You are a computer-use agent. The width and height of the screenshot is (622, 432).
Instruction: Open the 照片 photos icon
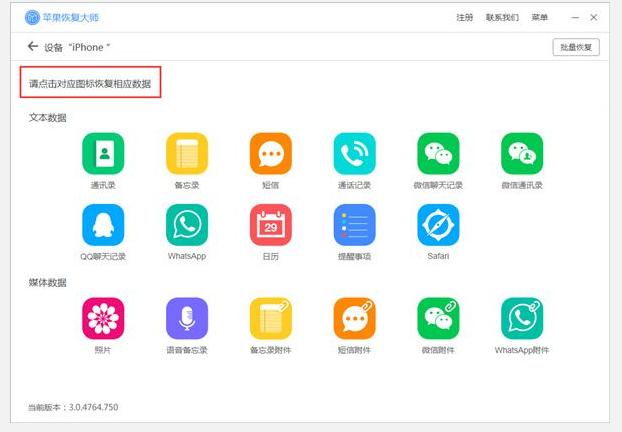pos(103,319)
